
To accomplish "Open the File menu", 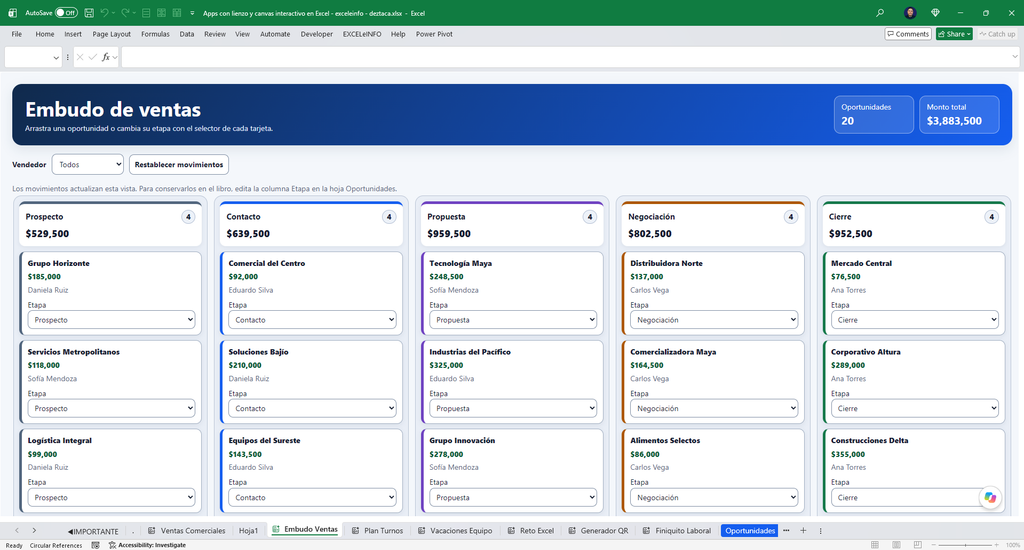I will (16, 34).
